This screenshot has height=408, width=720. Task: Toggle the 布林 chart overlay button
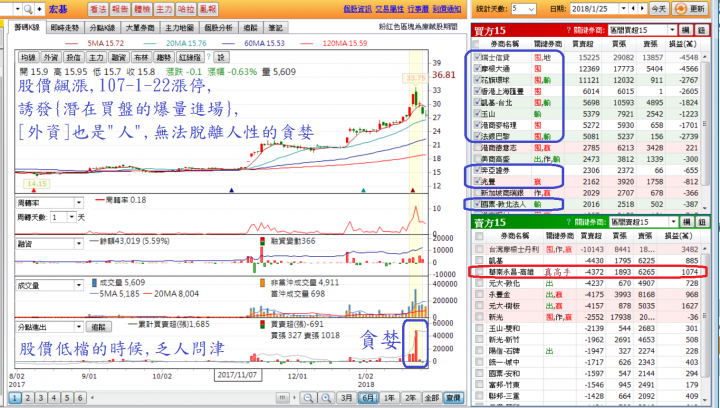(x=141, y=57)
